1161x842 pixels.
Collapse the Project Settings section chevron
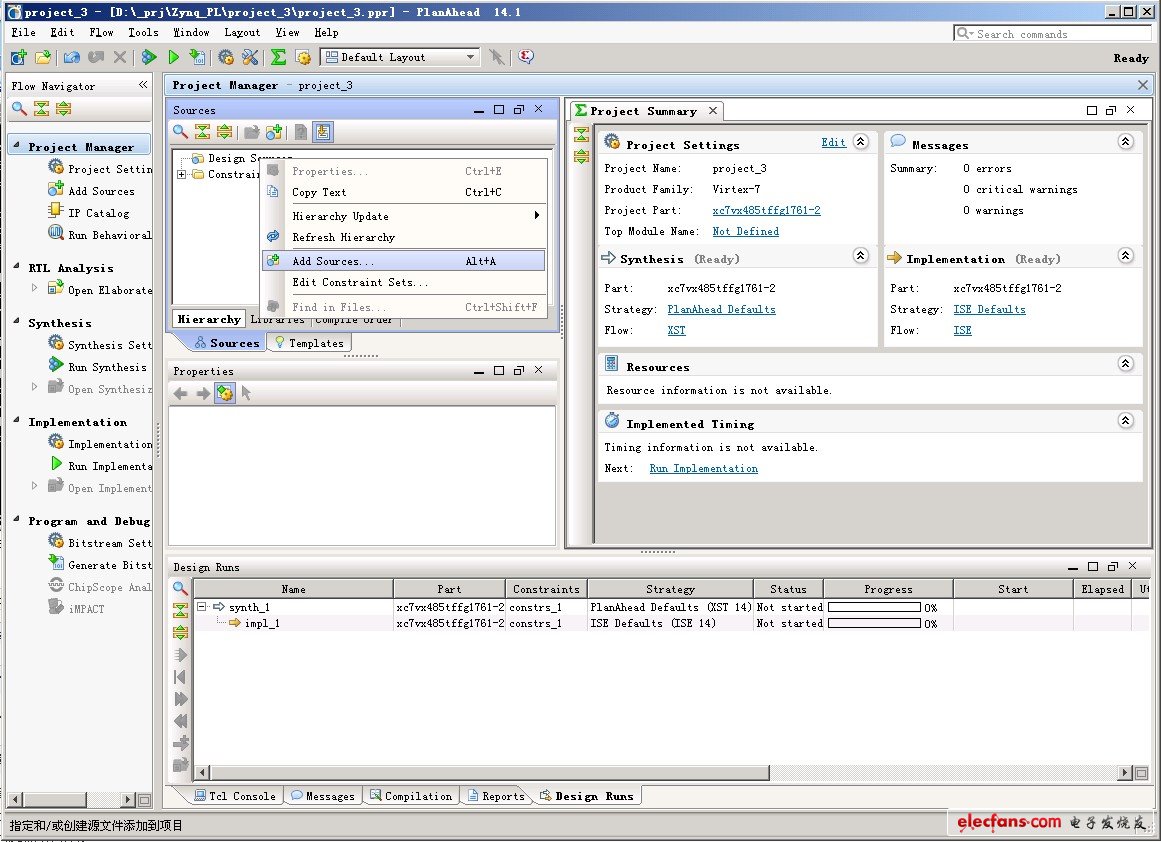861,143
